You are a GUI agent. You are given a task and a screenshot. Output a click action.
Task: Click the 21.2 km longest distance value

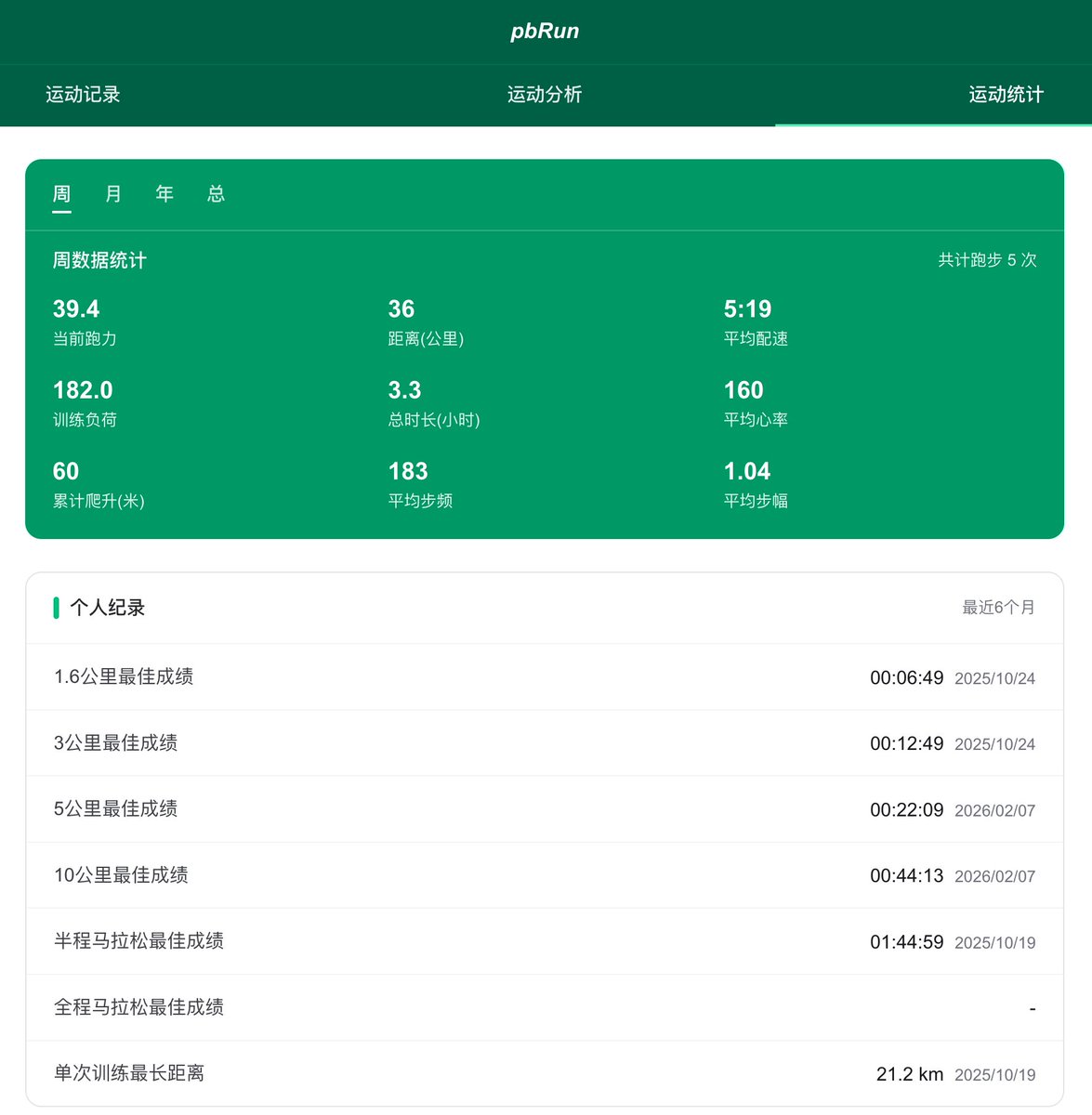click(x=910, y=1074)
